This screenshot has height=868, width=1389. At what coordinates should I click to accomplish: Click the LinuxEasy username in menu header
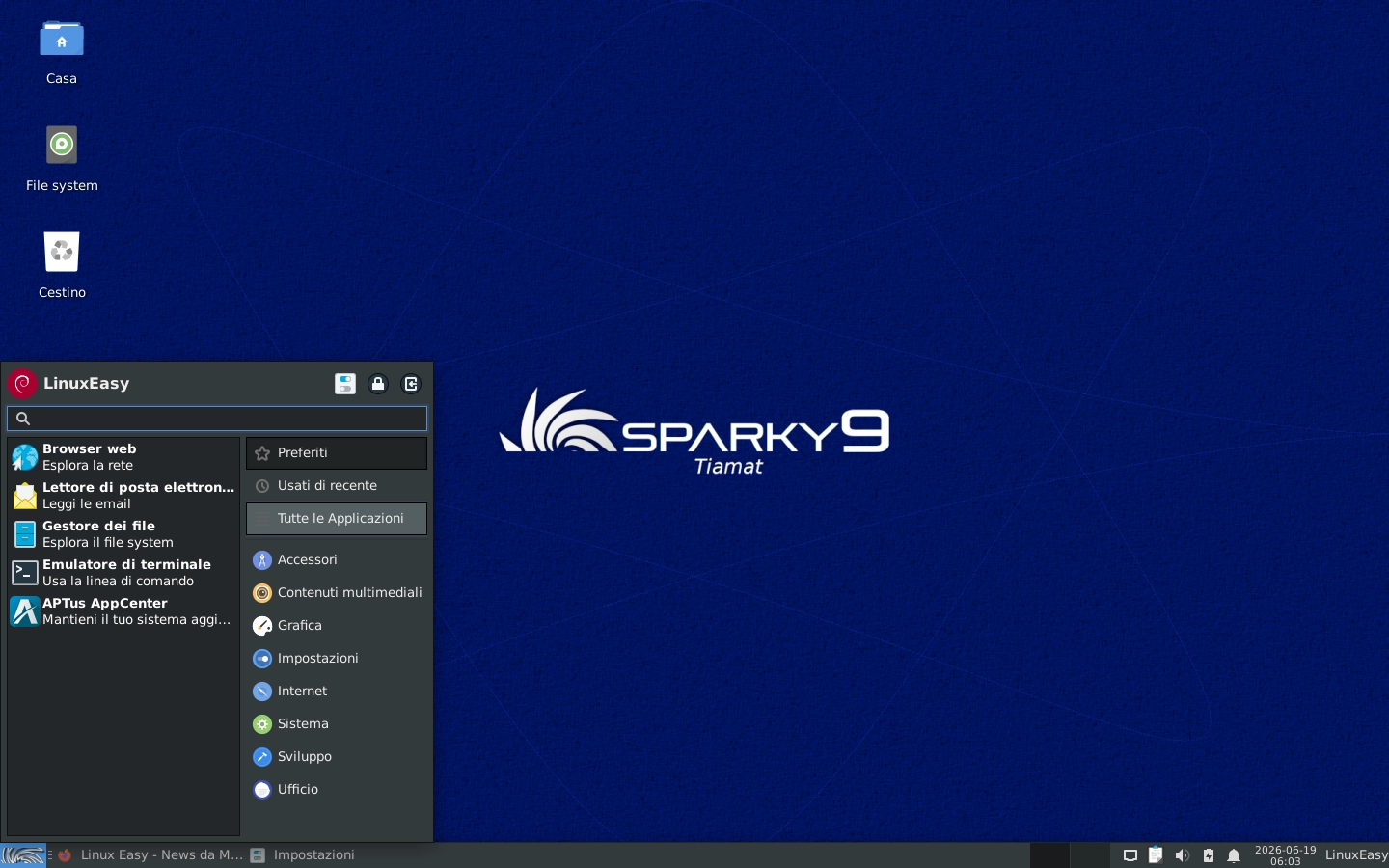[86, 384]
